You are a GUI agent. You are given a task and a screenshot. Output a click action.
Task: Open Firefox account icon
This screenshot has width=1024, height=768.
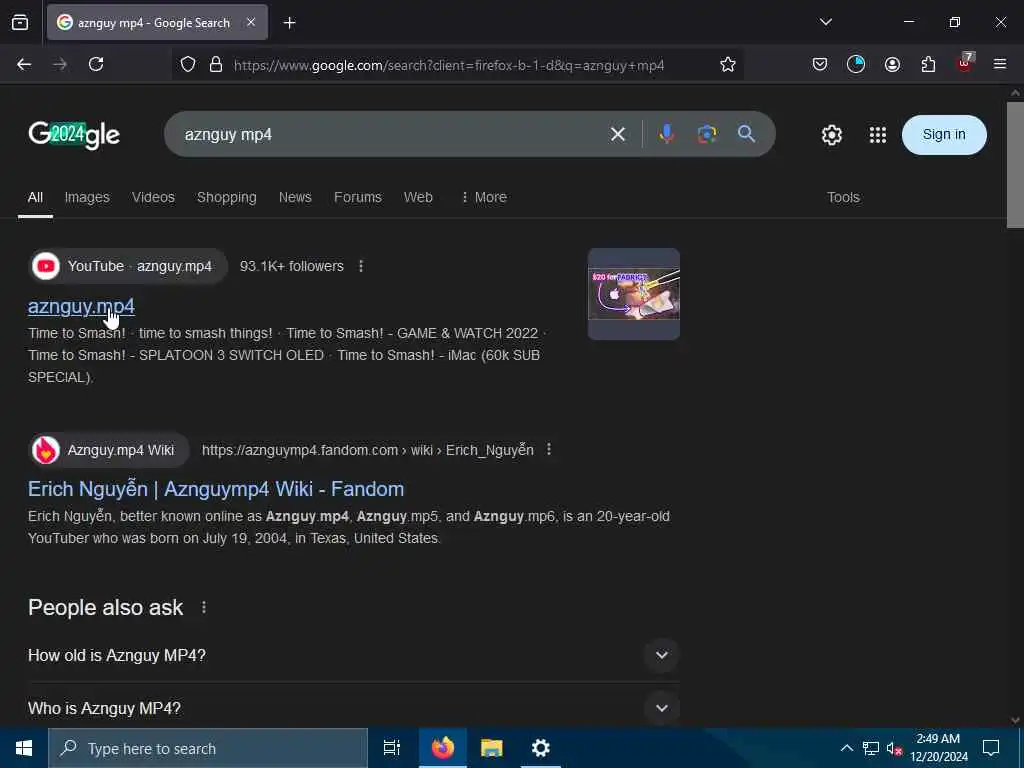tap(892, 64)
